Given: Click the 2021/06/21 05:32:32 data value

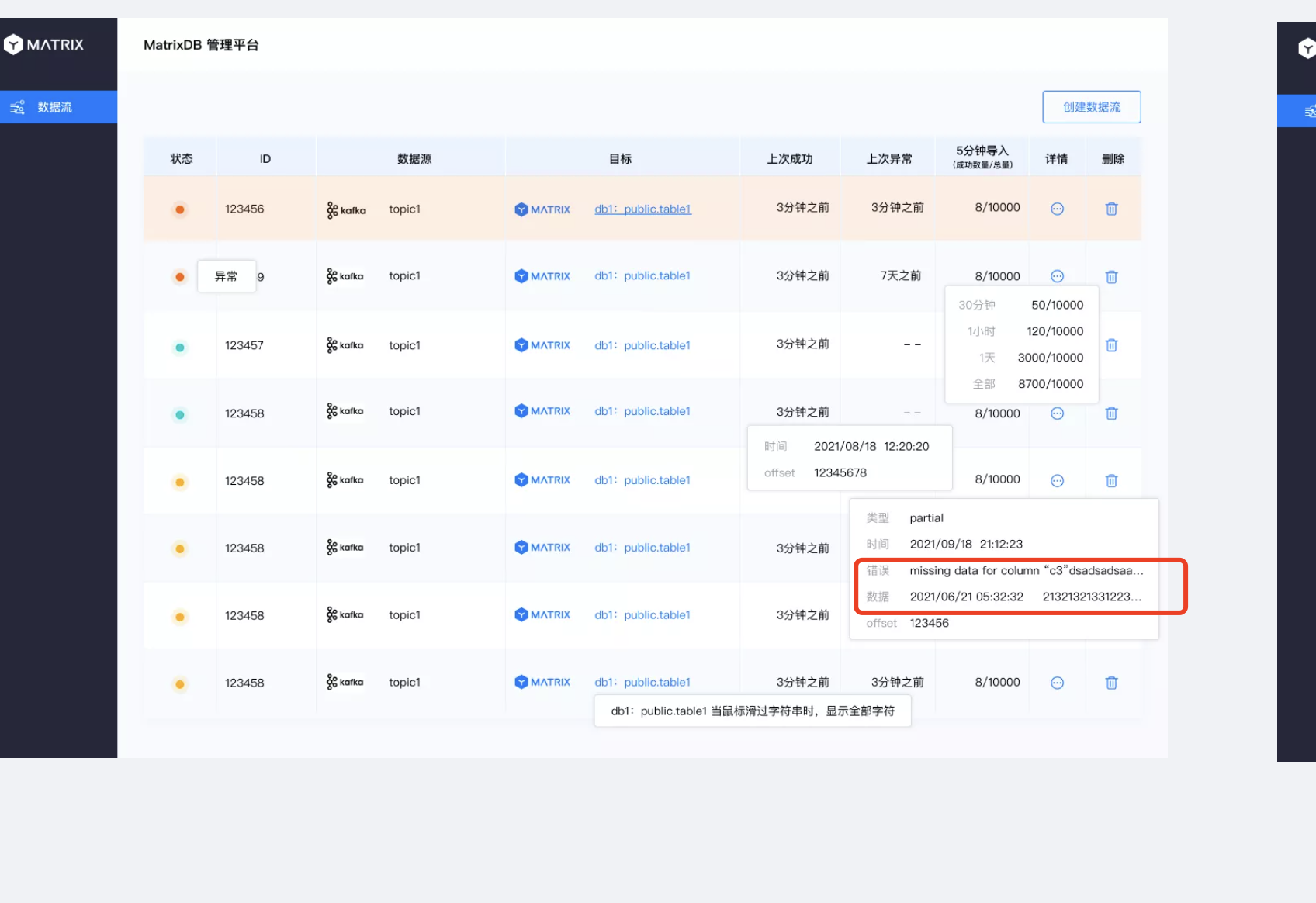Looking at the screenshot, I should pyautogui.click(x=966, y=597).
